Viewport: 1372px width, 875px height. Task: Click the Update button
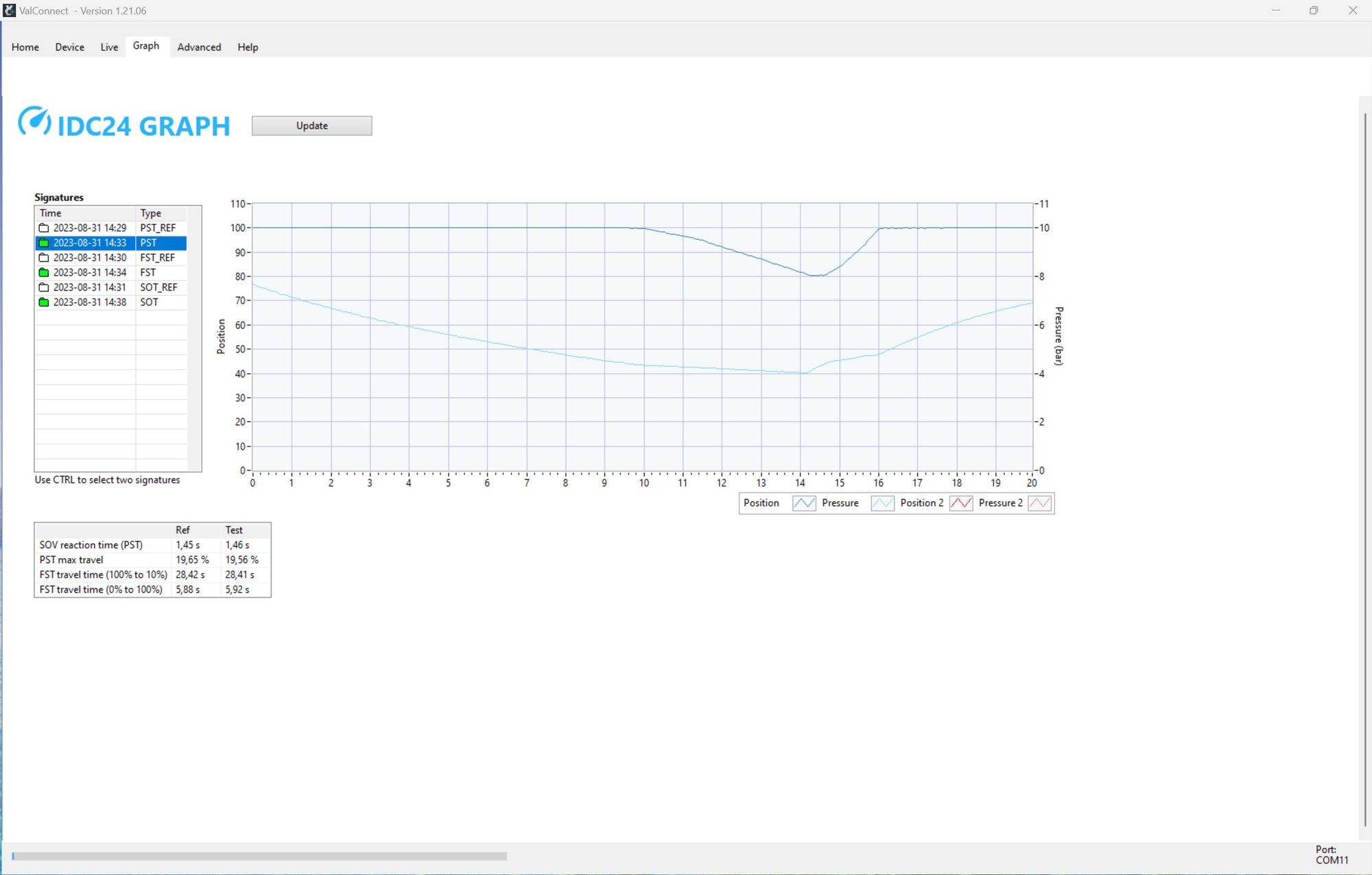pyautogui.click(x=311, y=125)
